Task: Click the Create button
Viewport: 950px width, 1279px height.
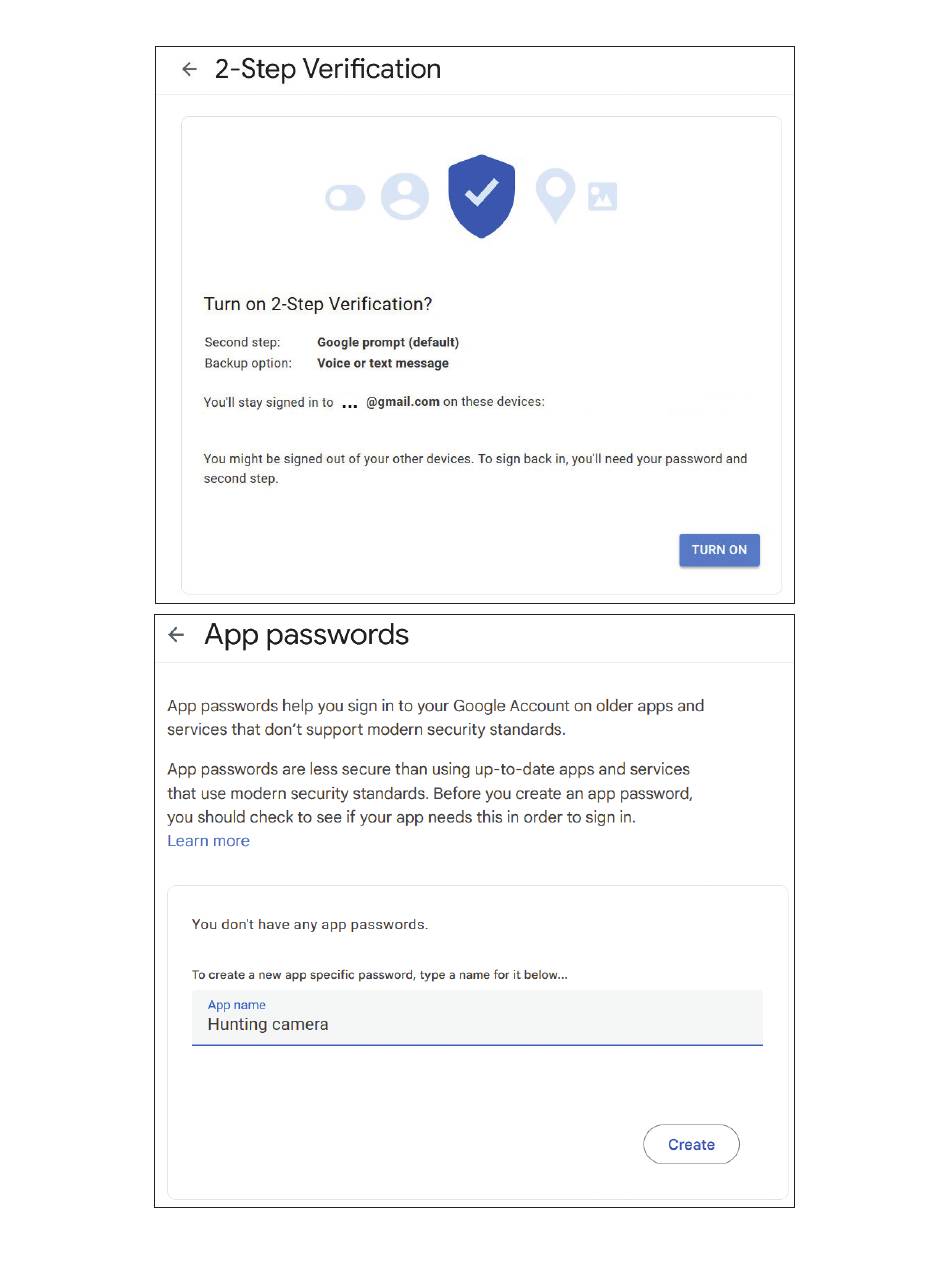Action: [691, 1145]
